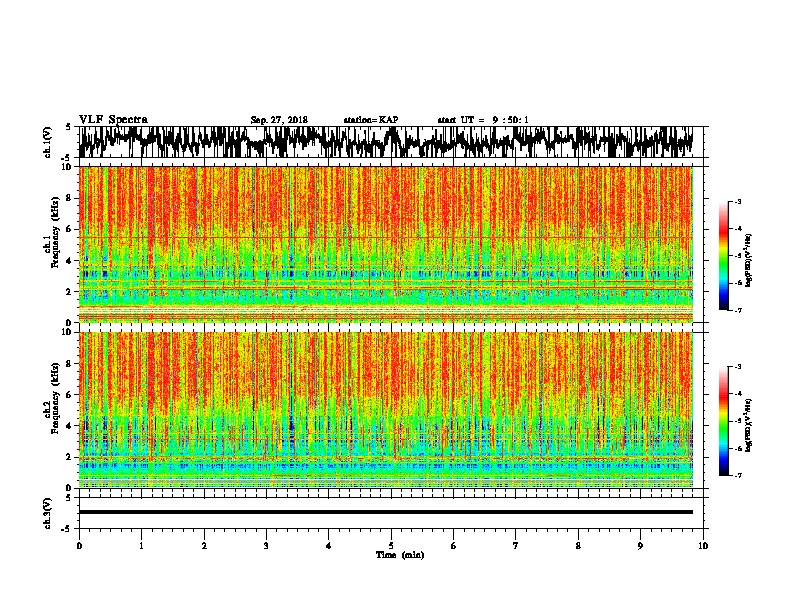792x612 pixels.
Task: Click the ch.2 "Frequency (kHz)" axis label
Action: [x=55, y=398]
